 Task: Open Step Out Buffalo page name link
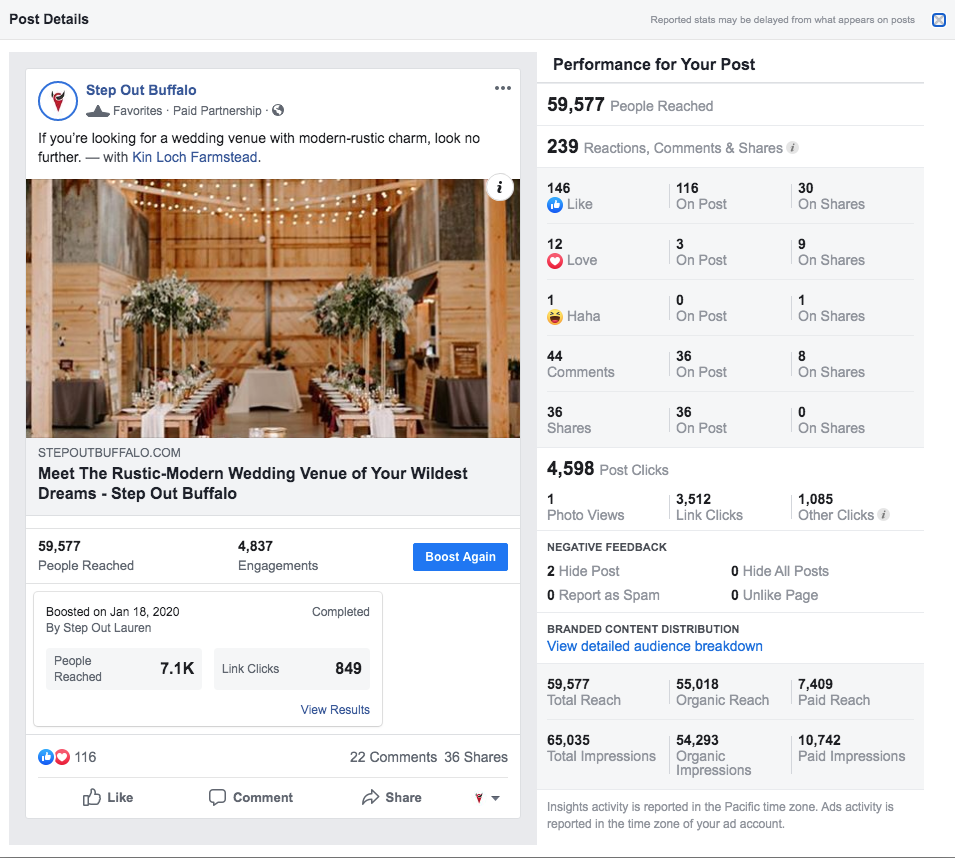[x=141, y=90]
